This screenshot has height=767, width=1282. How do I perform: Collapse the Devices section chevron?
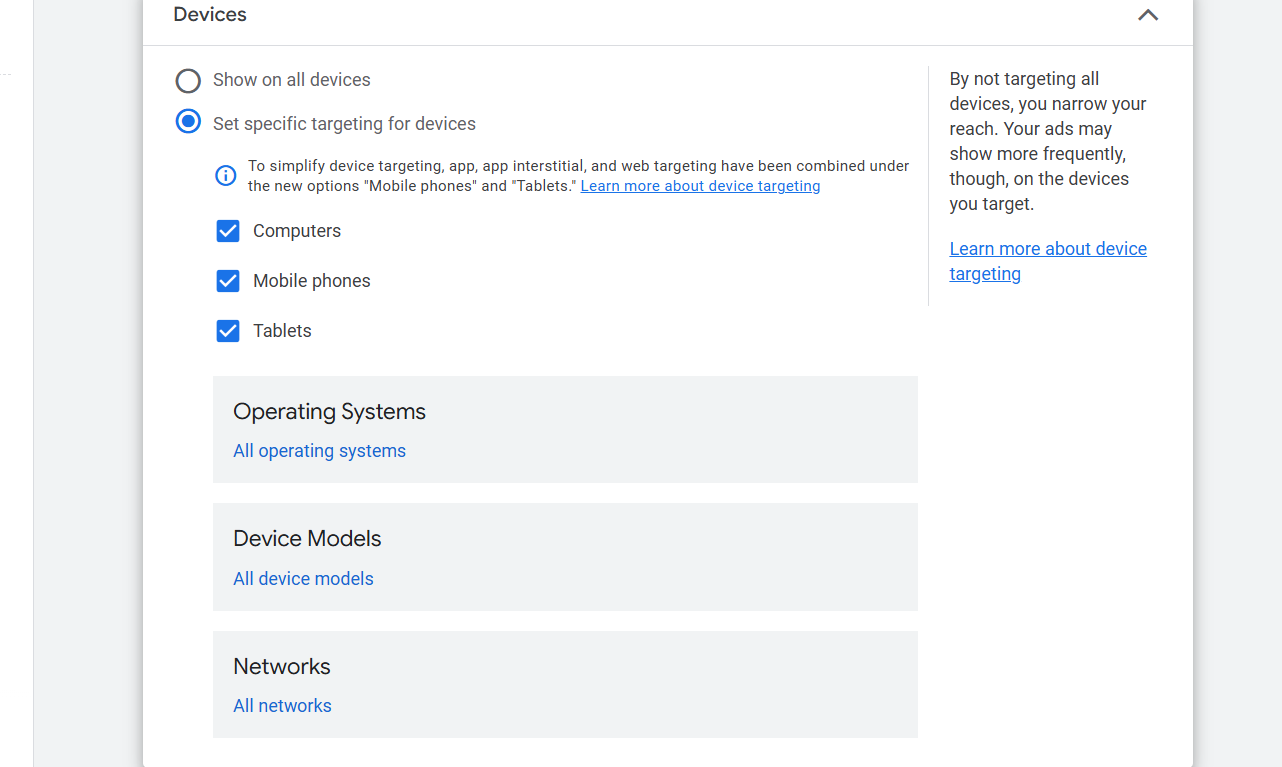click(1148, 15)
